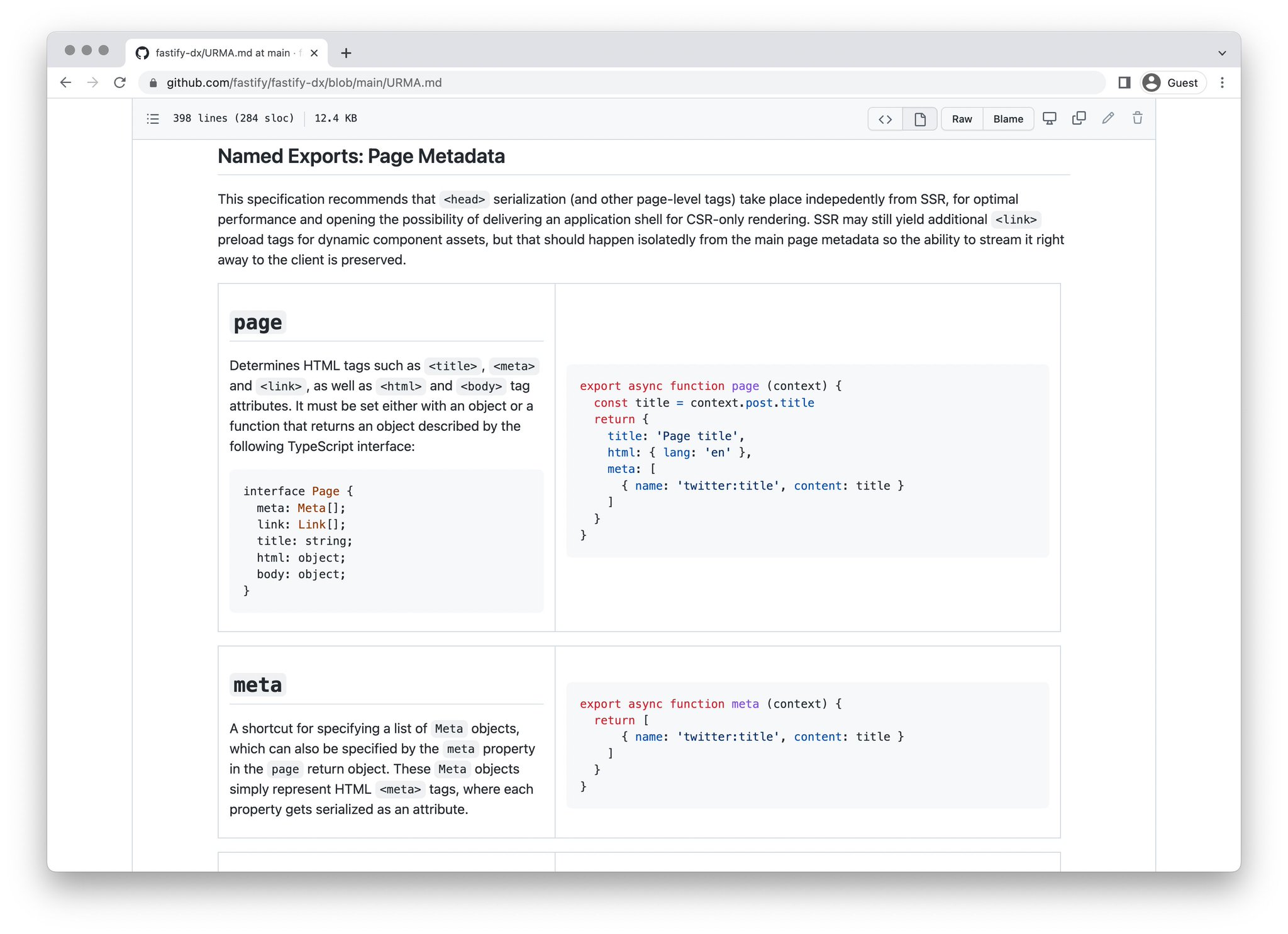Switch to source code view
The width and height of the screenshot is (1288, 934).
[x=885, y=118]
